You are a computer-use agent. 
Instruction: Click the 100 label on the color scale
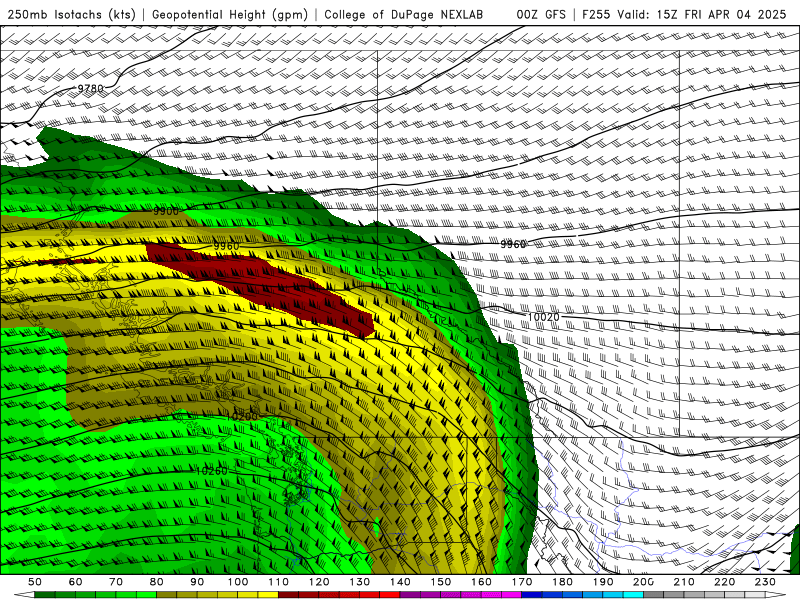(x=238, y=582)
